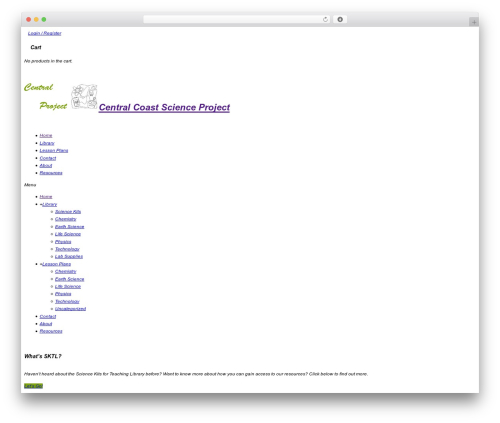Open the Central Coast Science Project title link
Viewport: 500px width, 423px height.
coord(164,107)
